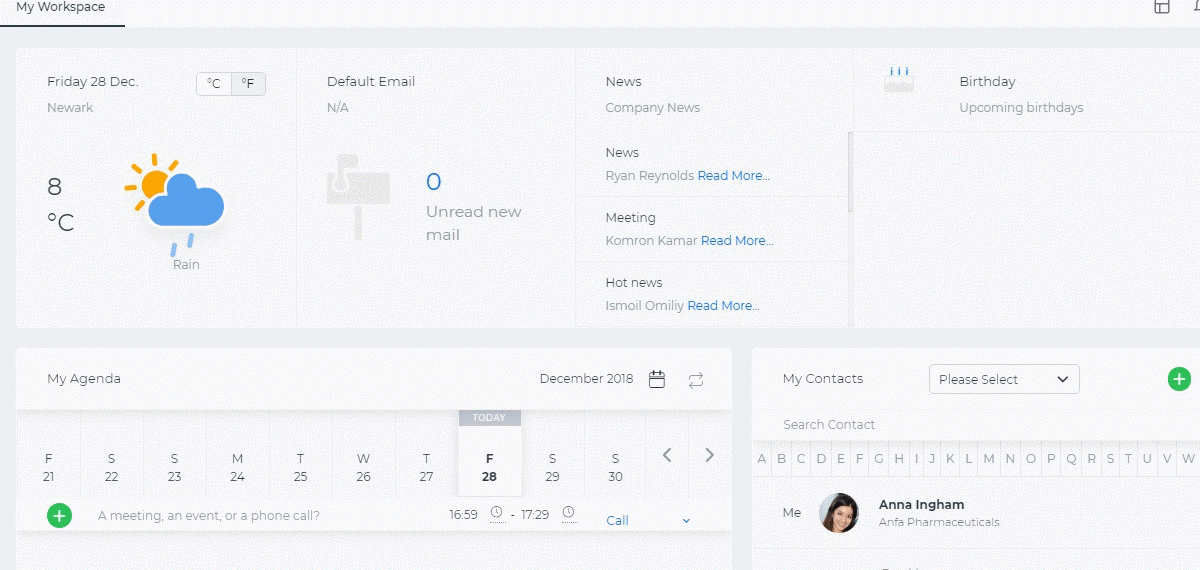Click the Upcoming birthdays label
This screenshot has height=570, width=1200.
coord(1021,108)
